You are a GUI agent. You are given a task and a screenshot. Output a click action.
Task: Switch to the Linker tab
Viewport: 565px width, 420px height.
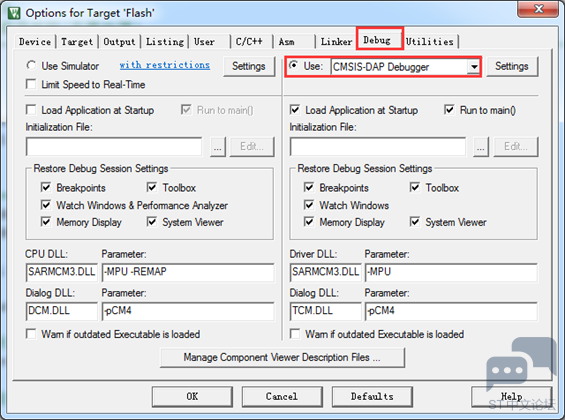coord(336,42)
